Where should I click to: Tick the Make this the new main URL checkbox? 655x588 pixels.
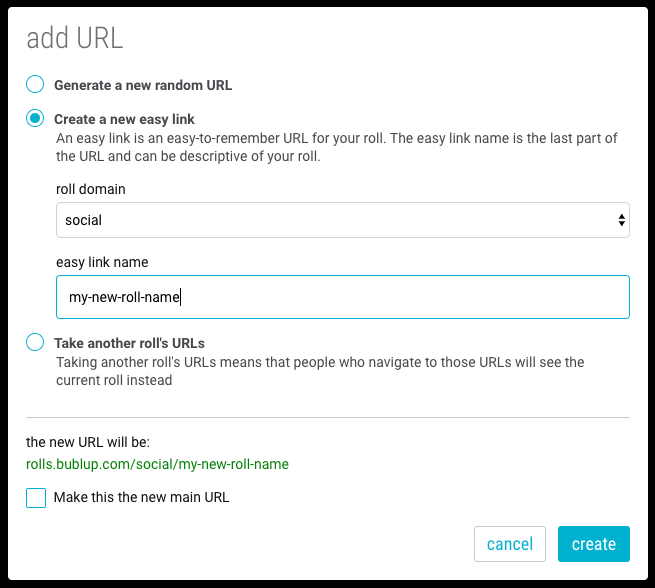click(x=36, y=498)
